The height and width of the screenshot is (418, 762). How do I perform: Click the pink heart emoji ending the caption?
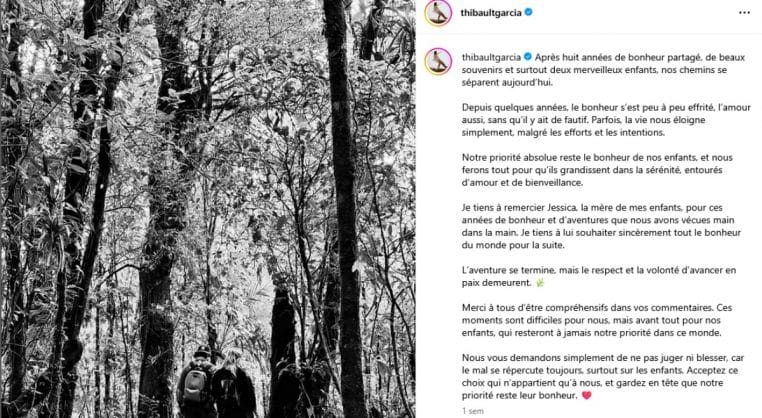[x=587, y=396]
